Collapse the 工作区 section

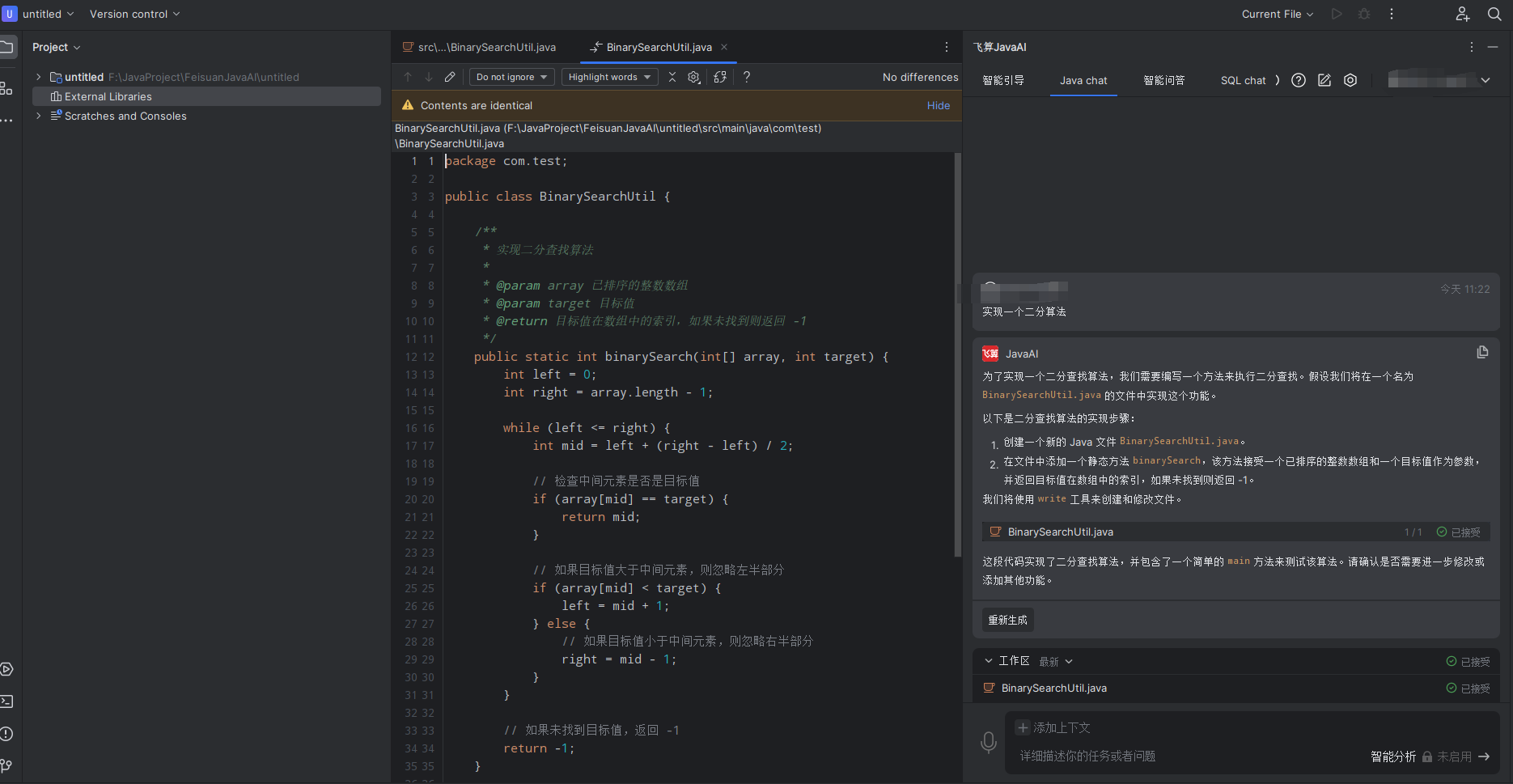[x=989, y=661]
